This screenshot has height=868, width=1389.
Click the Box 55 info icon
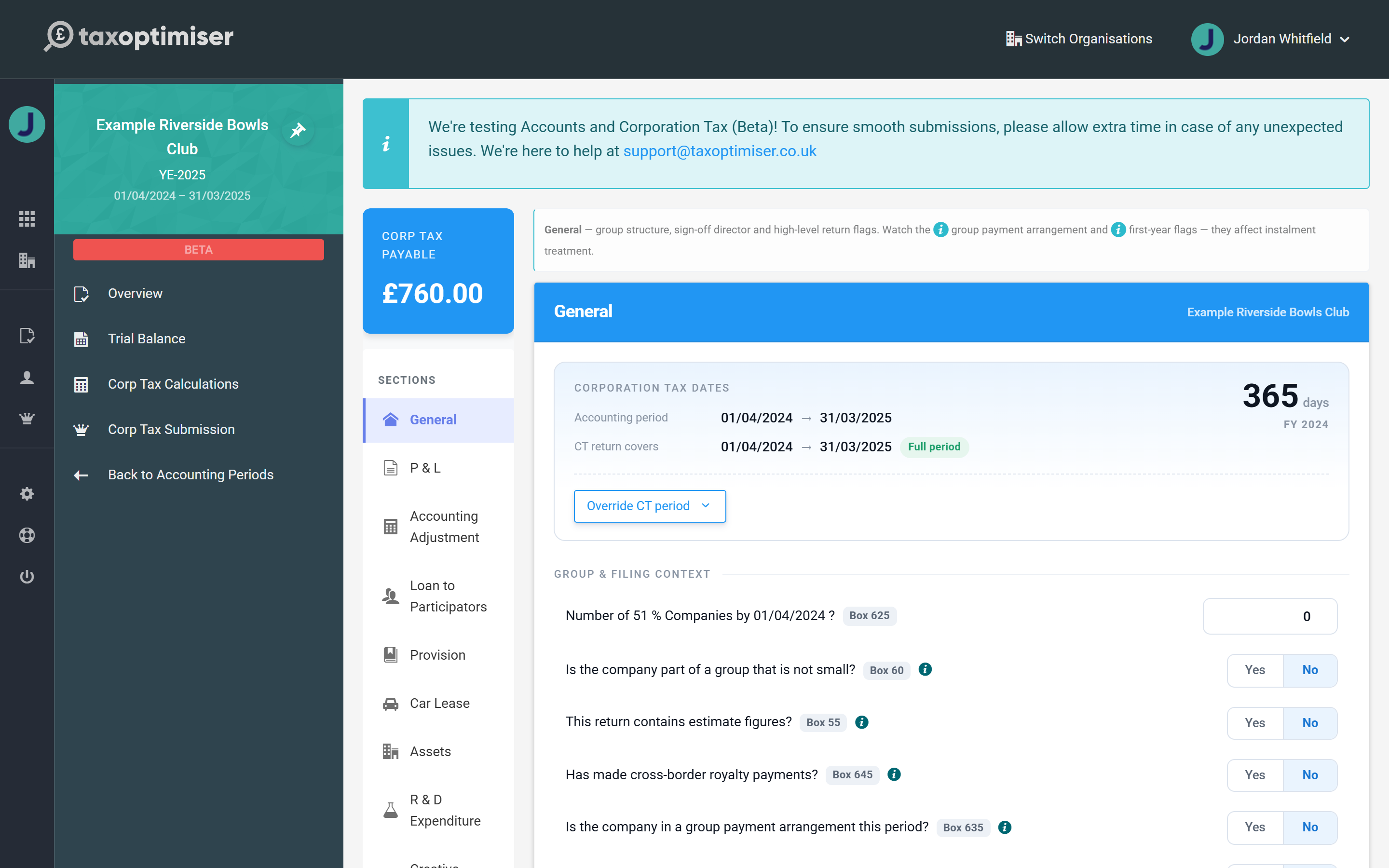[x=861, y=722]
